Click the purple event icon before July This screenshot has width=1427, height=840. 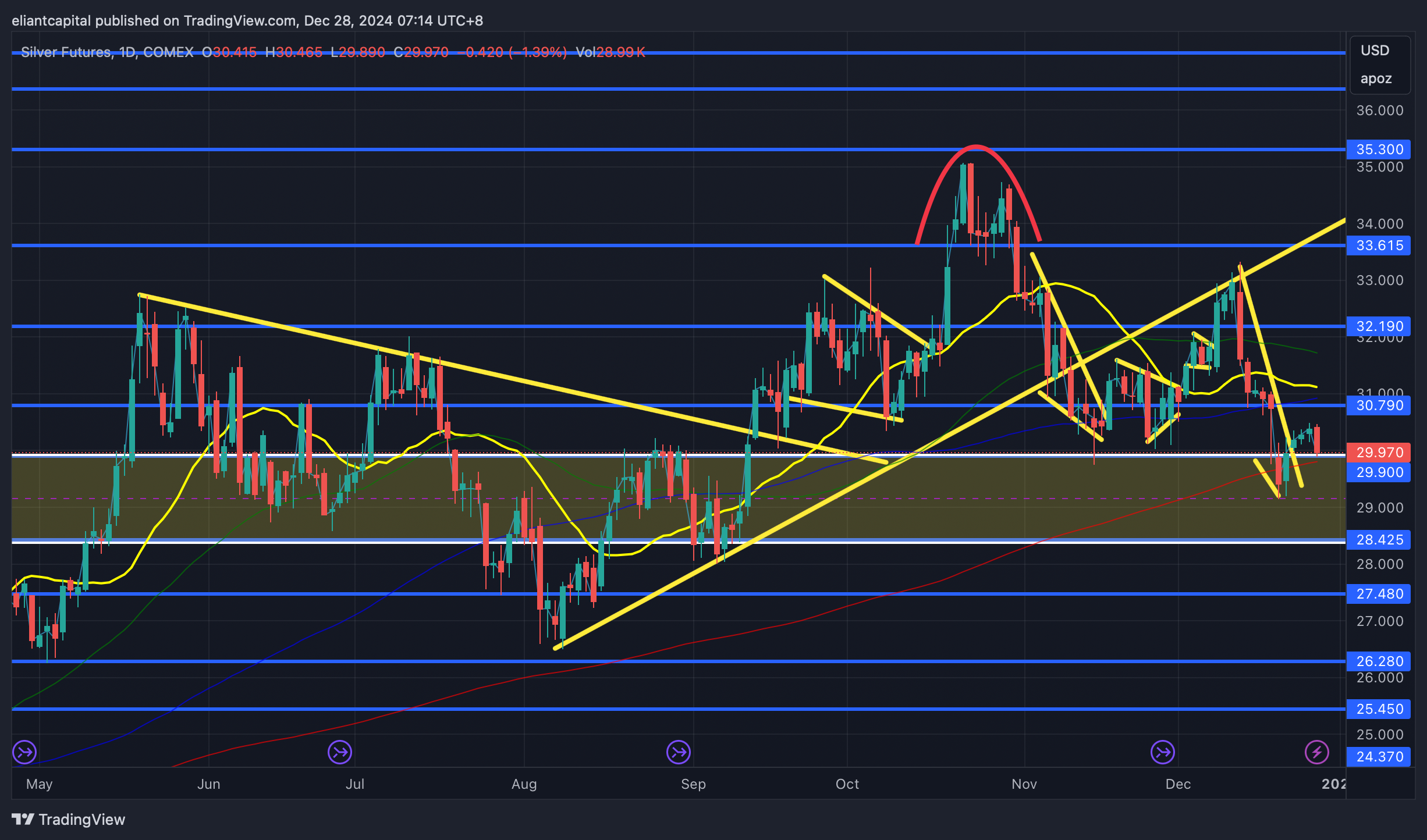(x=339, y=752)
